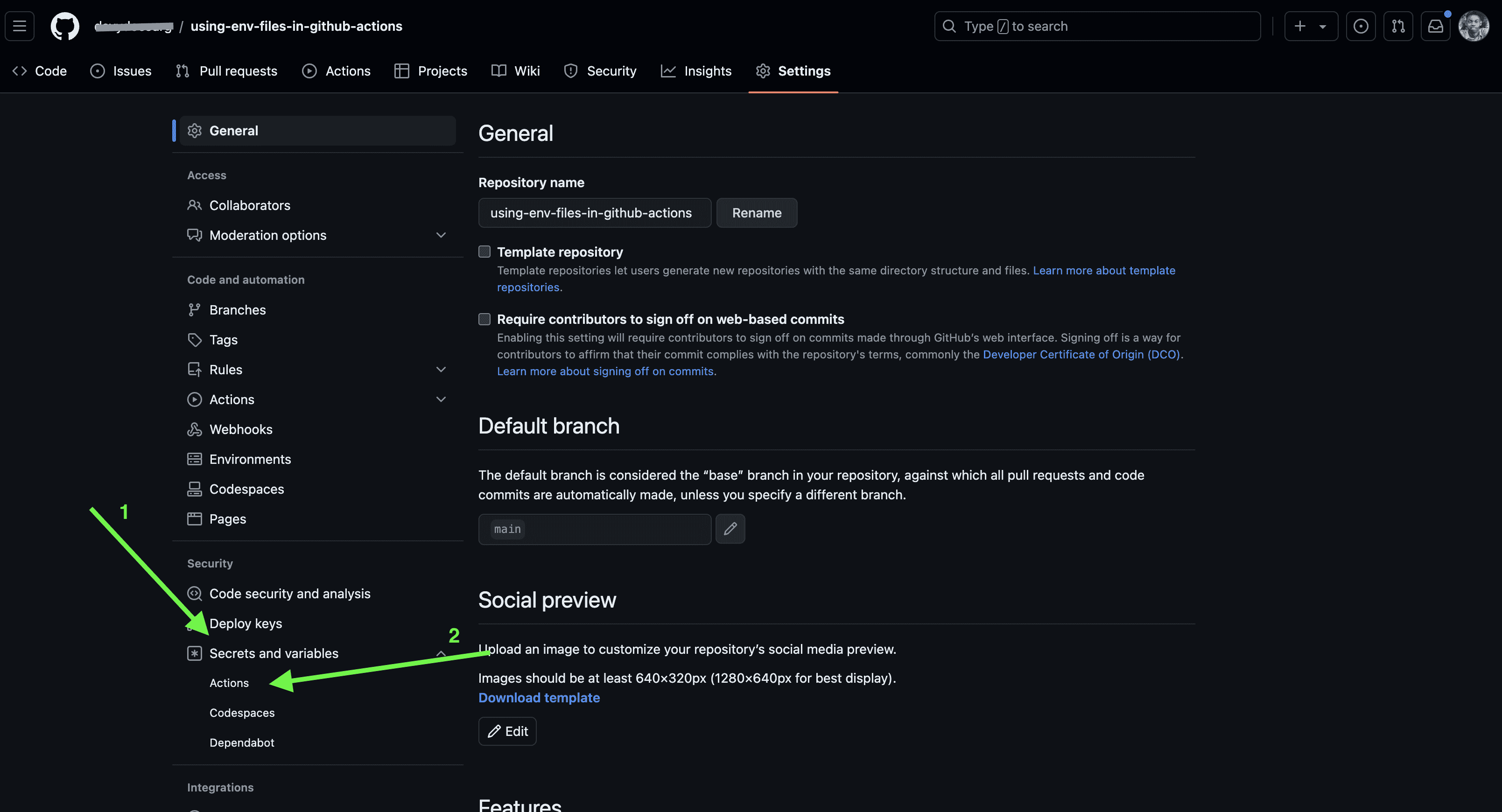
Task: Click the General gear icon in sidebar
Action: click(194, 131)
